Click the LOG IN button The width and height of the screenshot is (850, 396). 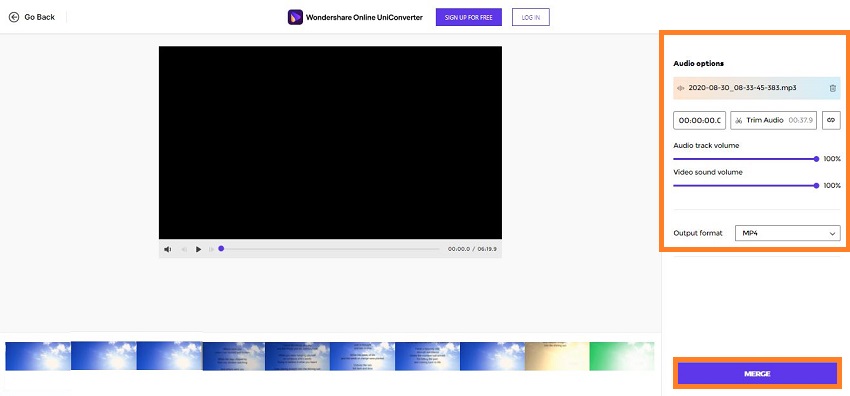(531, 17)
